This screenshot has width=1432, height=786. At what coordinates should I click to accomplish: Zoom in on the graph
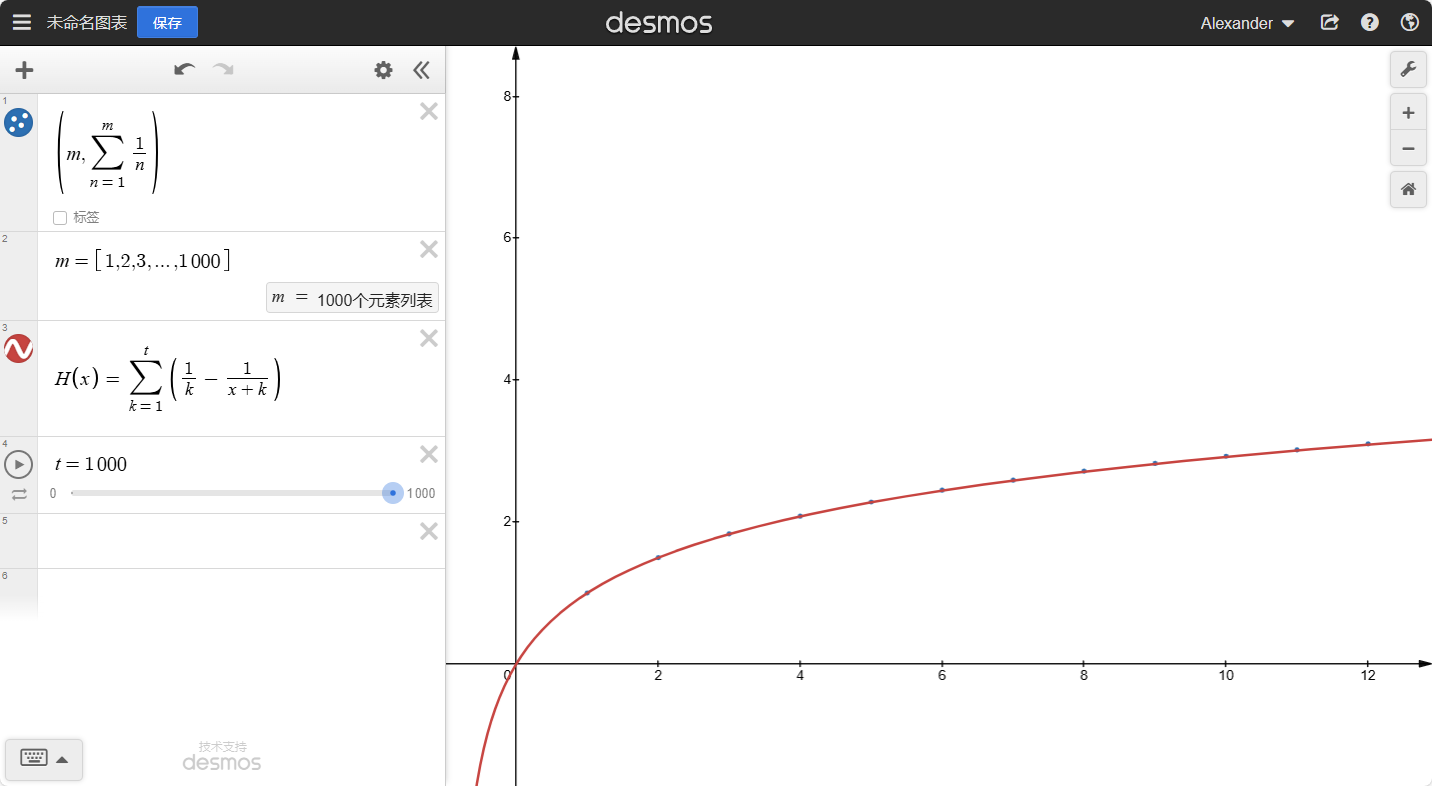pyautogui.click(x=1408, y=113)
